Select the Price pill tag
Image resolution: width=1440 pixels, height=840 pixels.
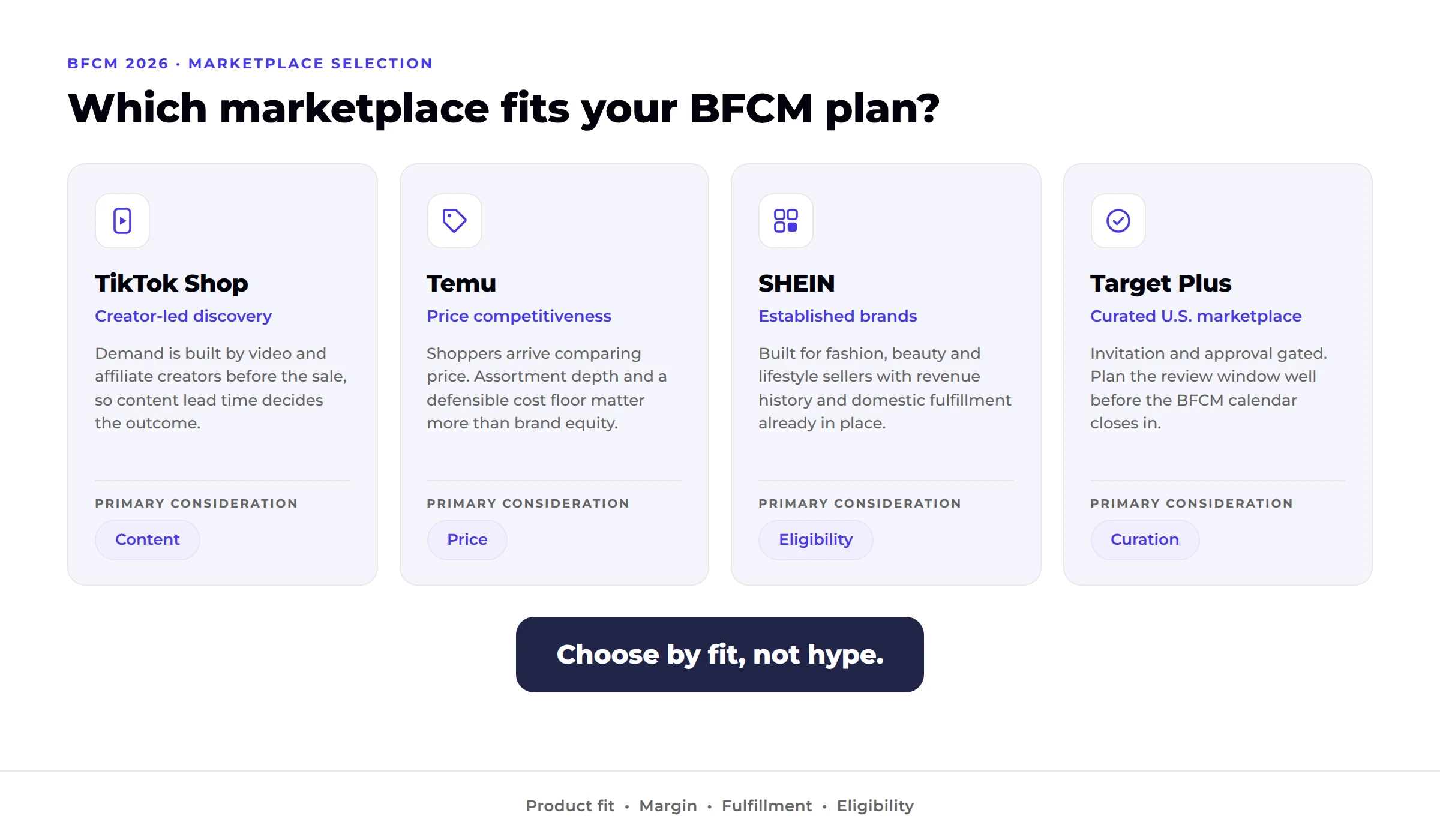coord(467,539)
